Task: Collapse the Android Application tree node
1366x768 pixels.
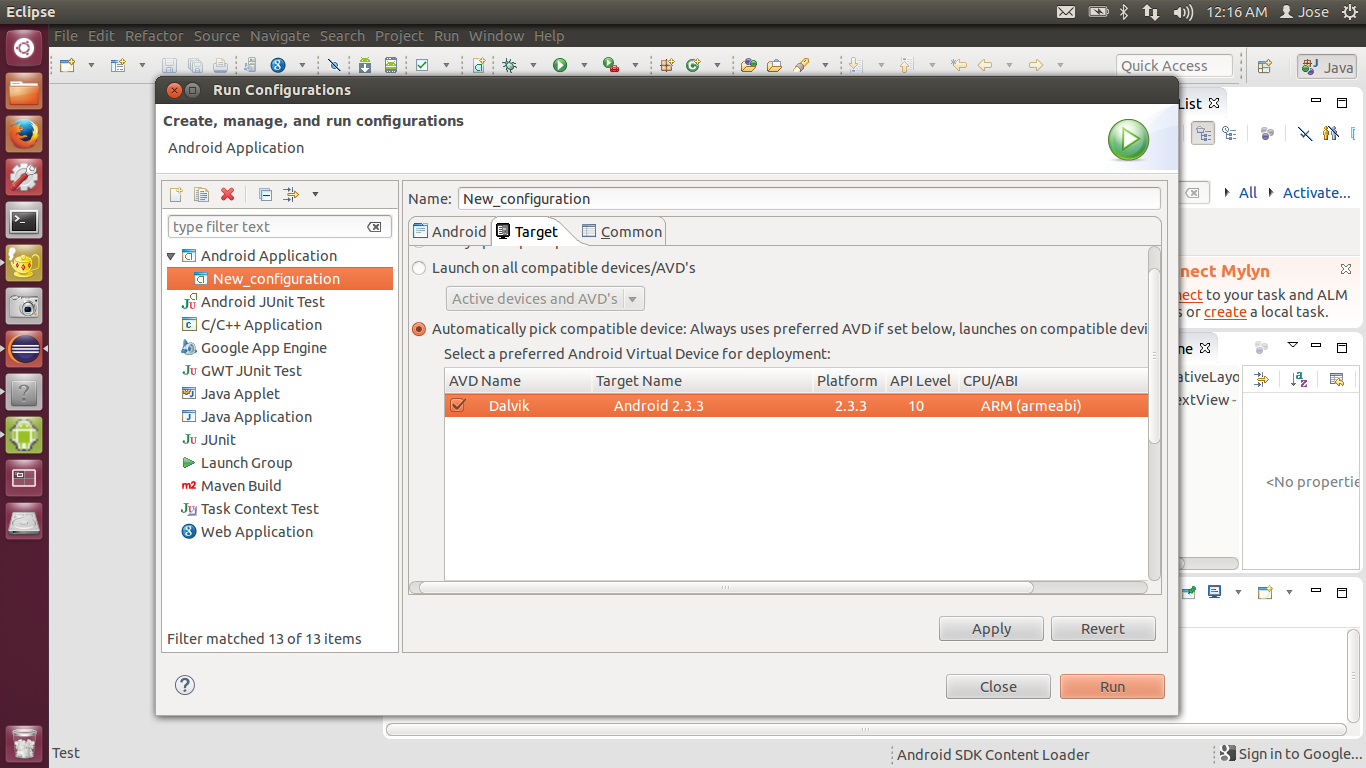Action: tap(172, 256)
